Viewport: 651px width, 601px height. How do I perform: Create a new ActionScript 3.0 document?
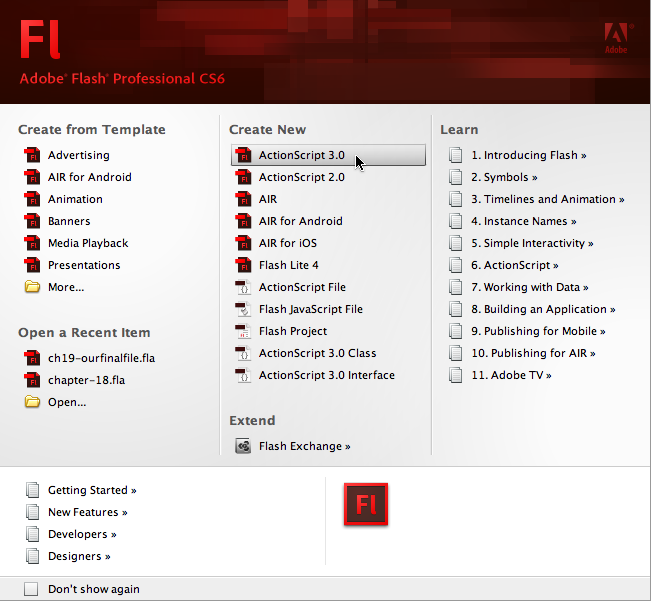pos(301,155)
